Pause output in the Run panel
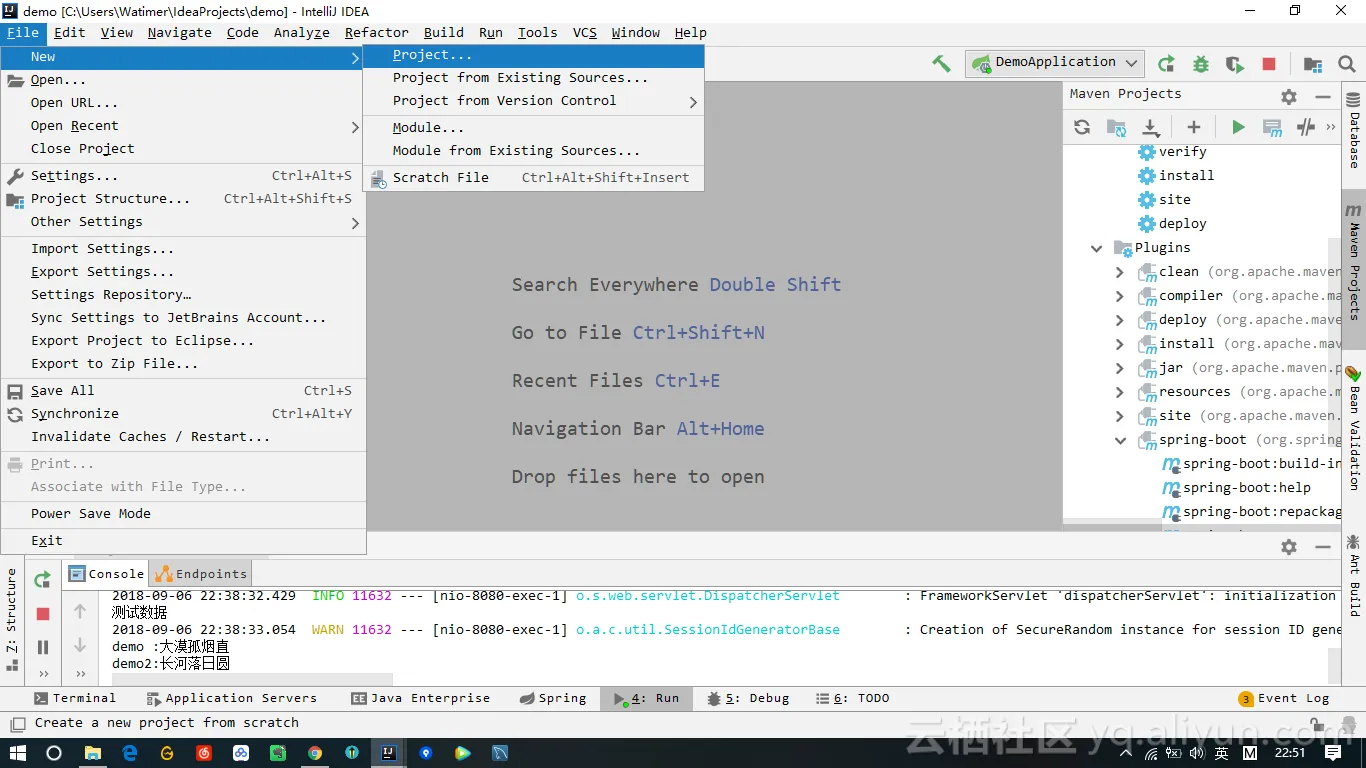Viewport: 1366px width, 768px height. click(x=42, y=647)
